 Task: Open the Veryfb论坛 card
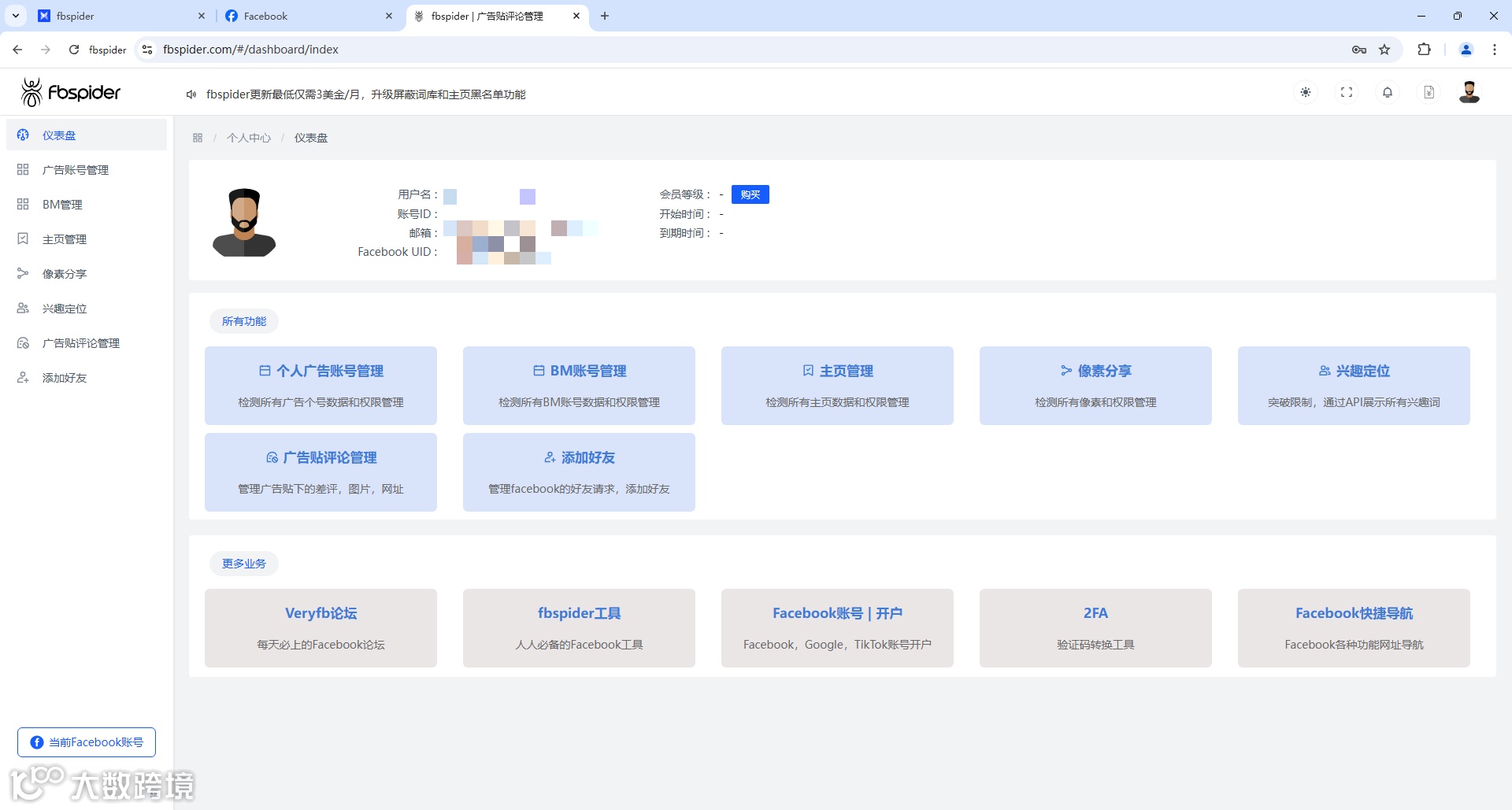(x=321, y=628)
